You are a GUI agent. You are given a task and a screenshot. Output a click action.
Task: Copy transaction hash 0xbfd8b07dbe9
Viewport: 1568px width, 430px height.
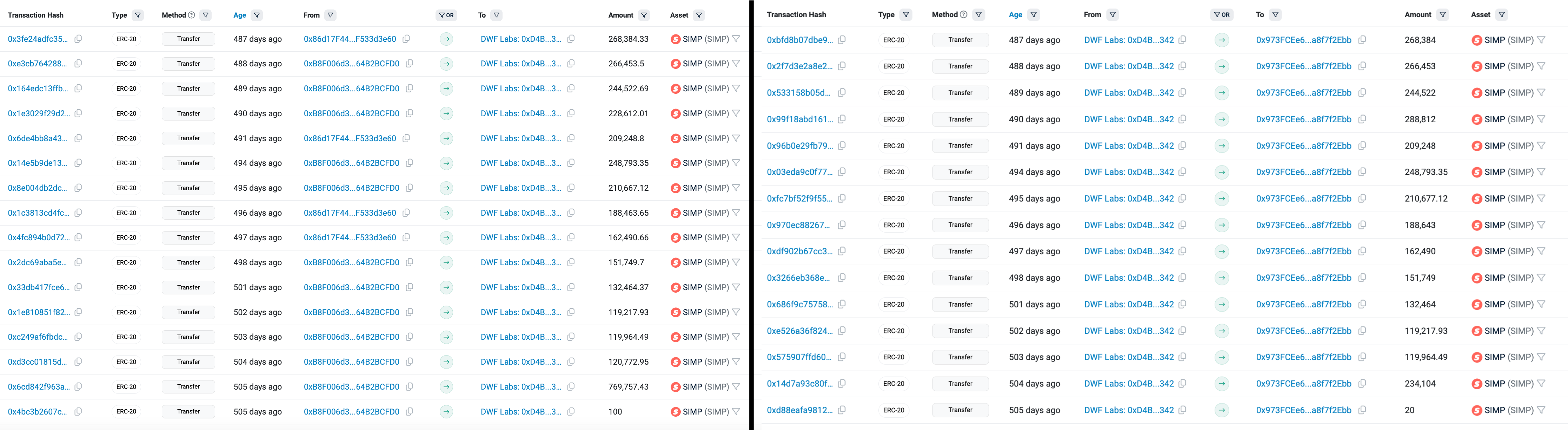pyautogui.click(x=842, y=40)
